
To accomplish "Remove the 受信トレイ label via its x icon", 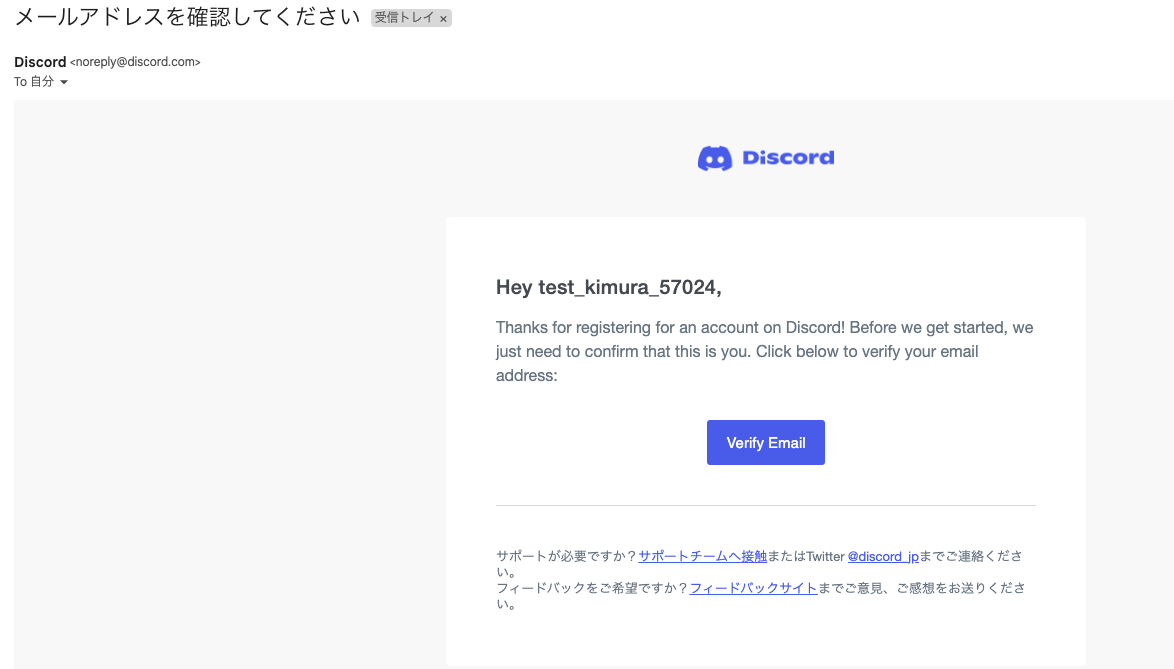I will 444,17.
